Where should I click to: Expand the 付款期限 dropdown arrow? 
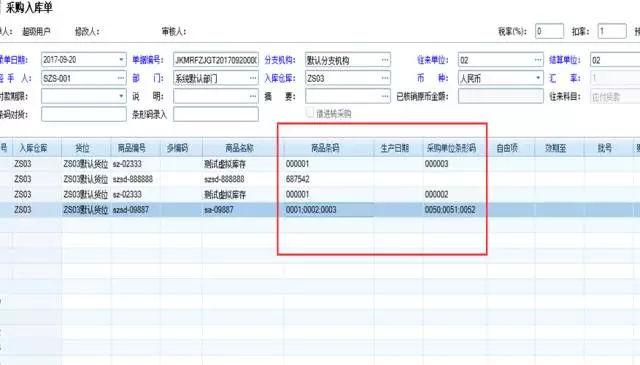pos(121,96)
